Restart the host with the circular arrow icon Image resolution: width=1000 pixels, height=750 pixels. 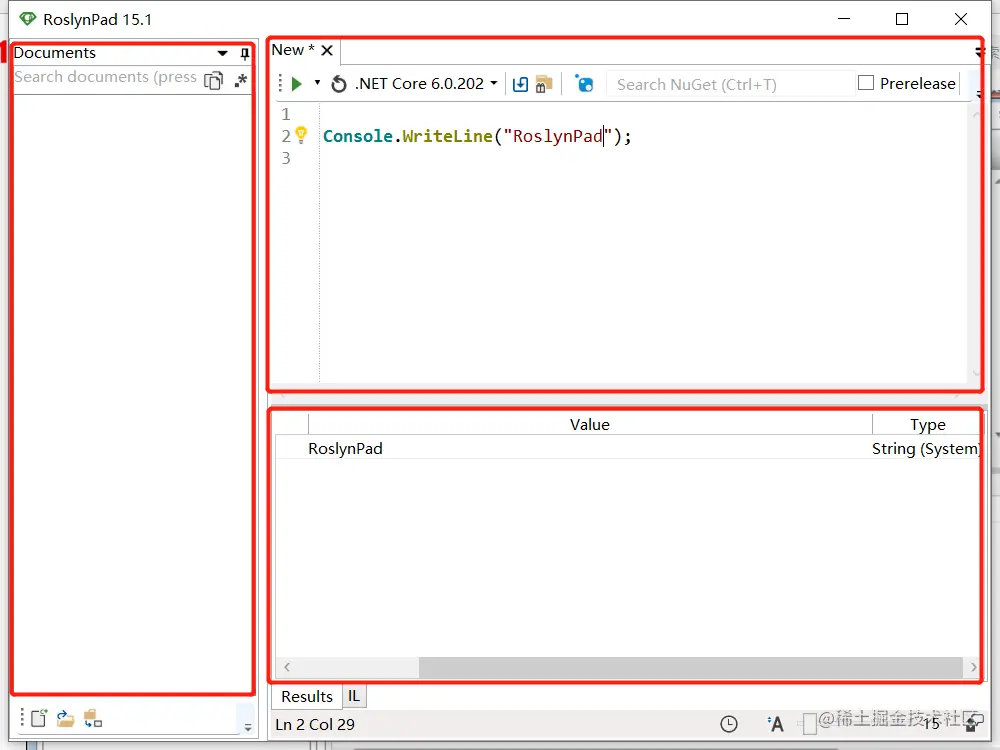(339, 84)
